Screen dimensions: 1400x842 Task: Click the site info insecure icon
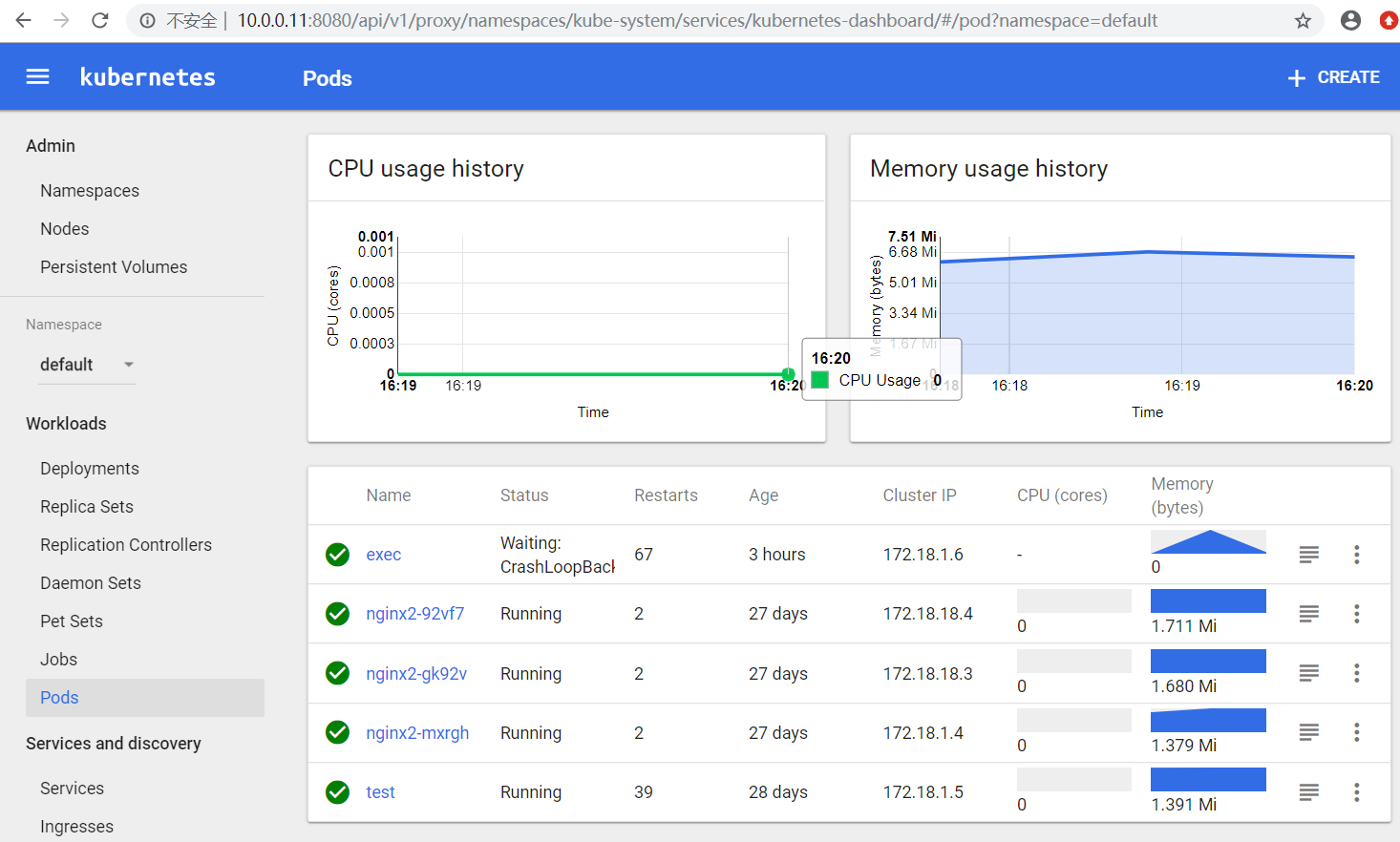tap(147, 20)
